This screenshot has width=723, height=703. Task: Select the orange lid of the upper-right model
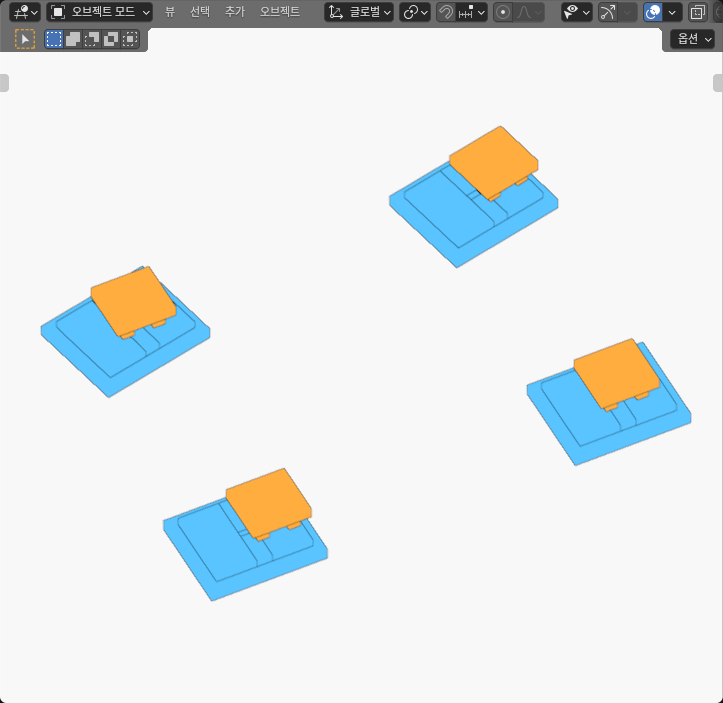[493, 161]
